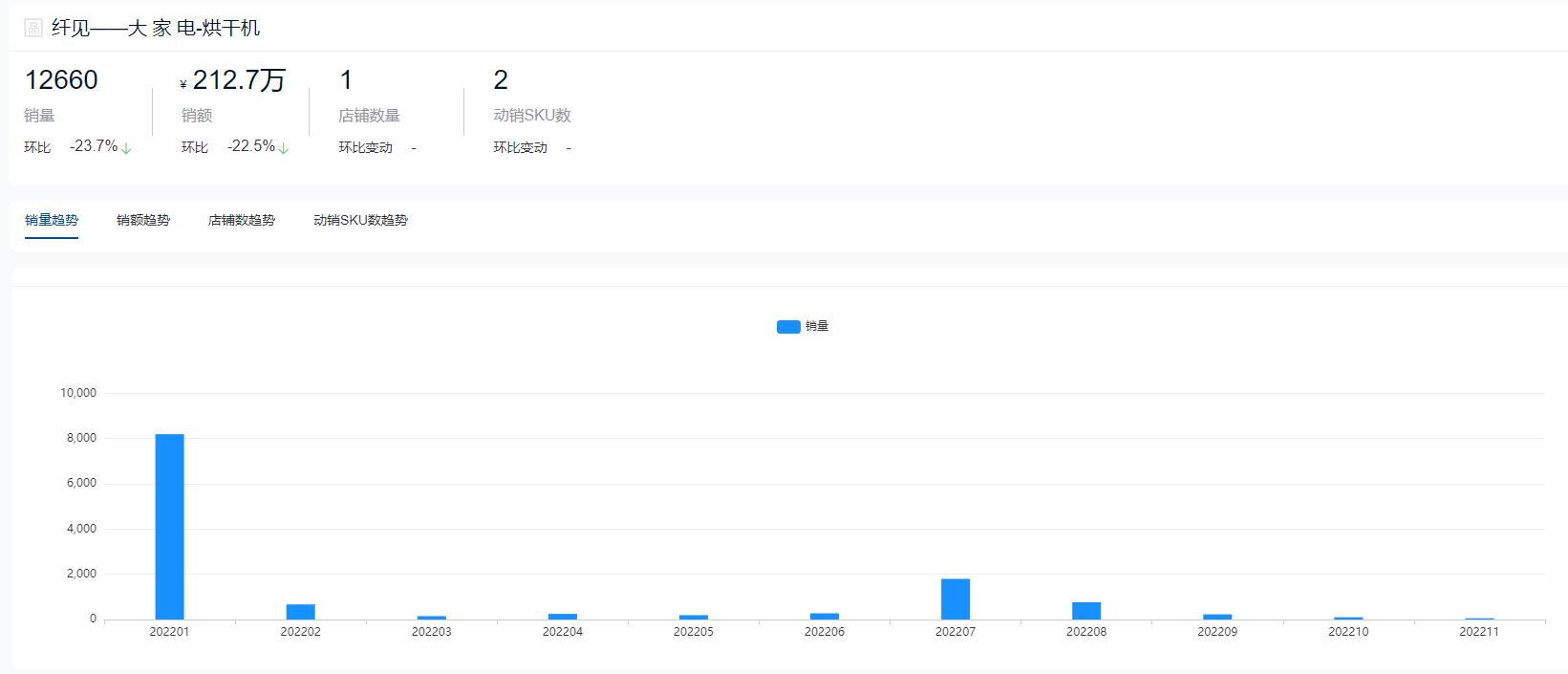Click the 202203 axis label

point(431,632)
